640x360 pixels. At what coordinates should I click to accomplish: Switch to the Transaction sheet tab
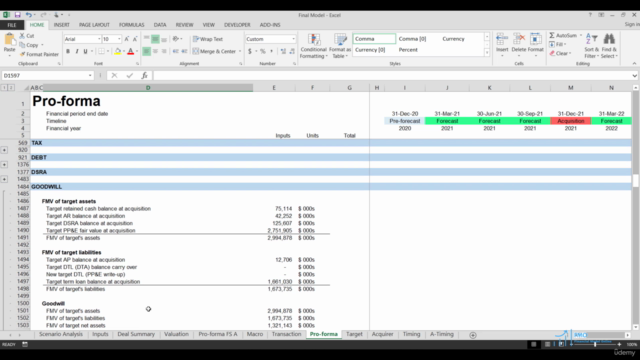click(286, 334)
